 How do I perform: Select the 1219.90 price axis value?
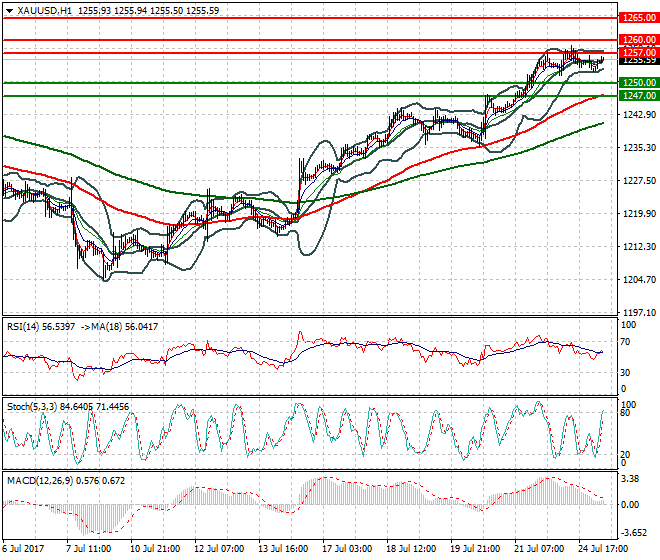coord(639,213)
